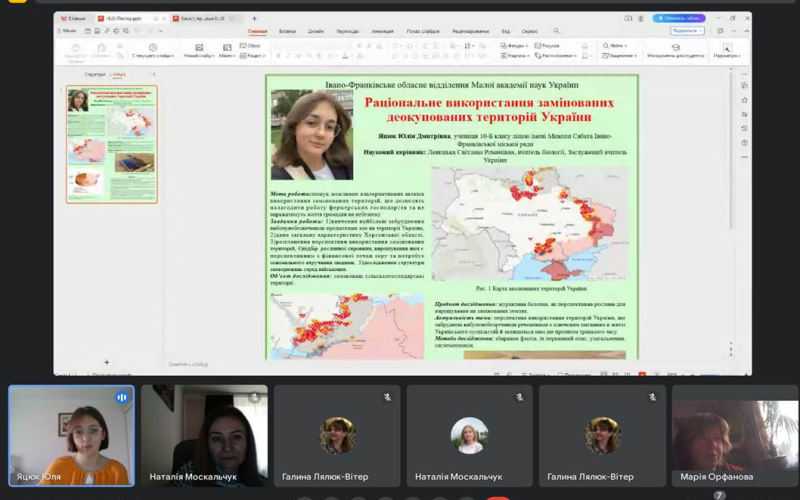Open the Переходы ribbon tab
The height and width of the screenshot is (500, 800).
point(347,32)
